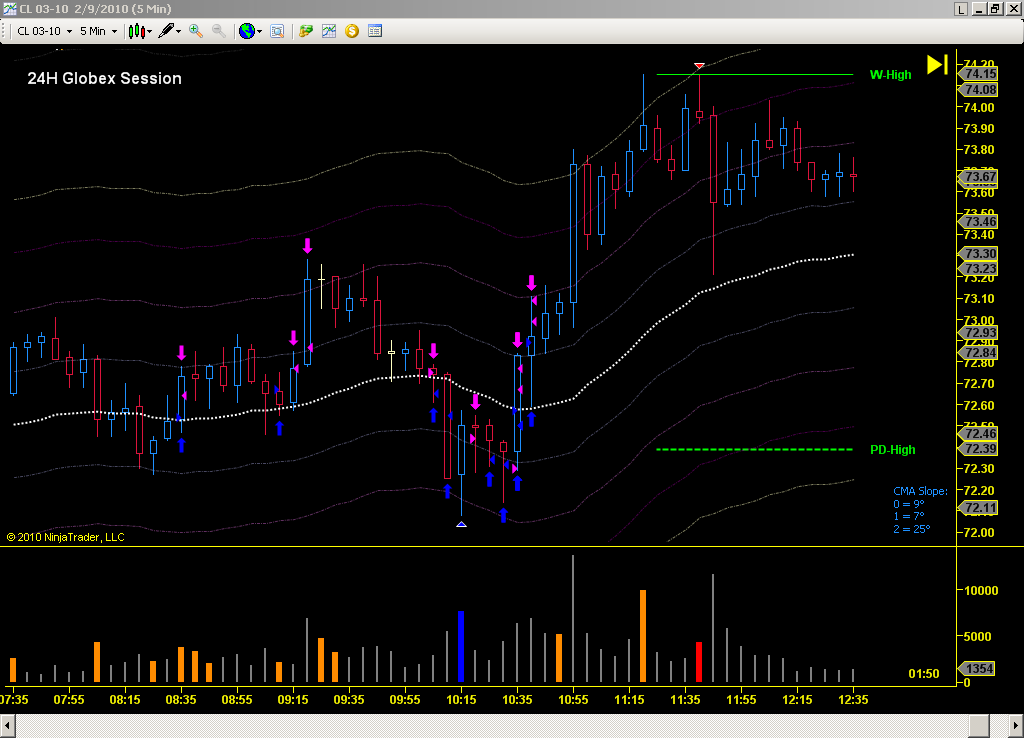Expand the globe icon dropdown arrow
1024x738 pixels.
259,31
